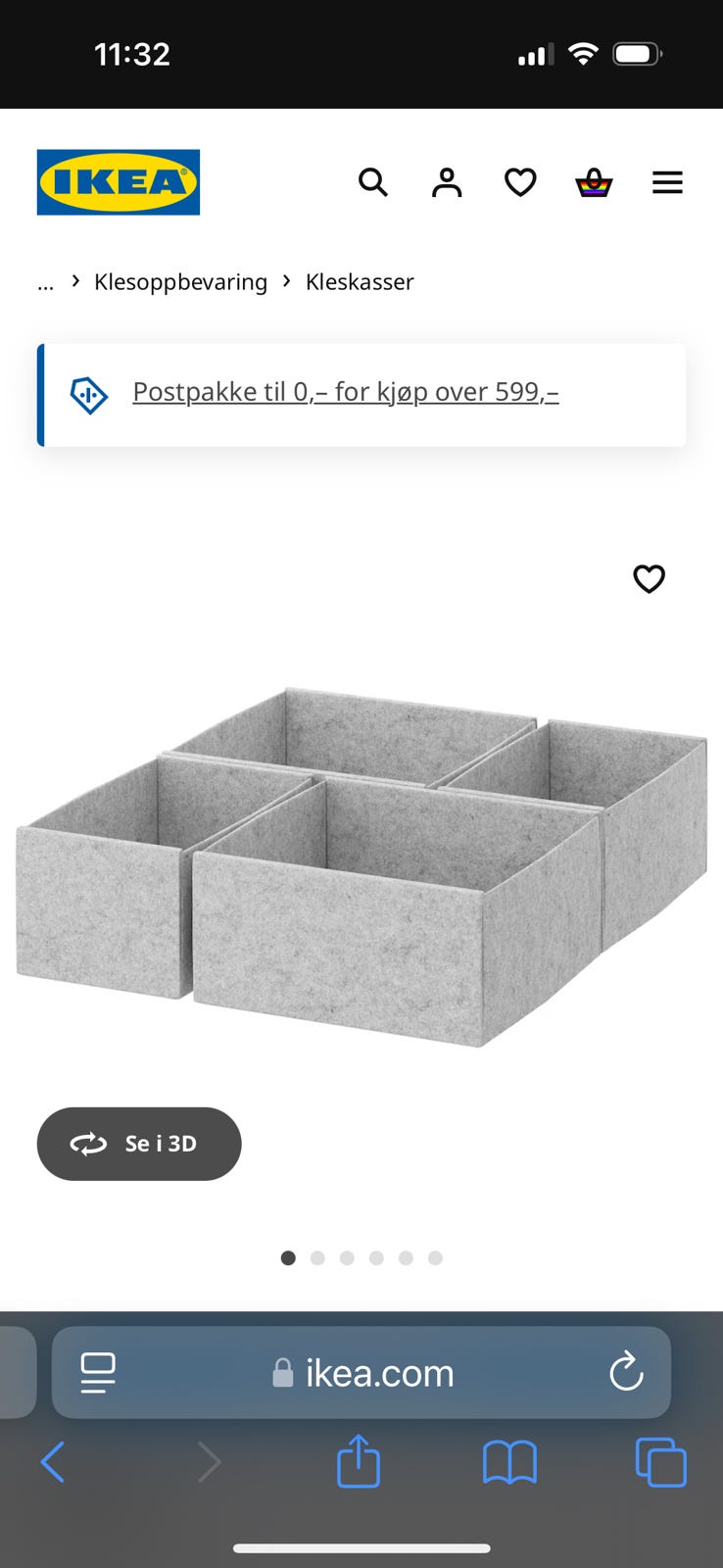The height and width of the screenshot is (1568, 723).
Task: Open Safari page settings reader icon
Action: [98, 1372]
